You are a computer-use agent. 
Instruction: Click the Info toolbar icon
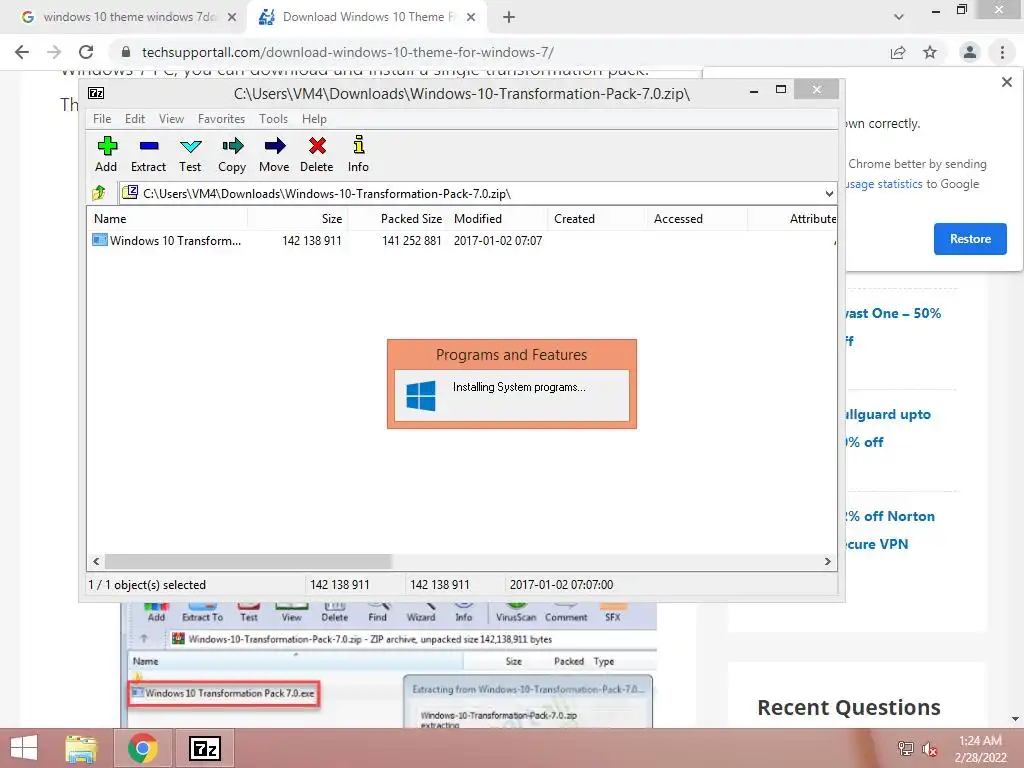(359, 145)
